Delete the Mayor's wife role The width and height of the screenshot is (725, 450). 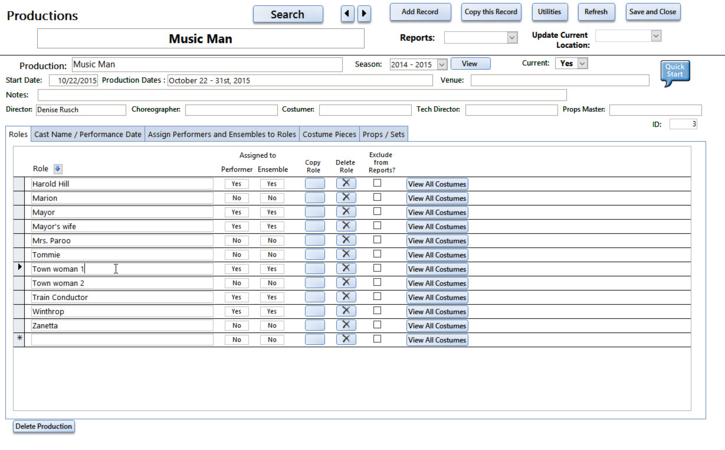click(x=346, y=226)
